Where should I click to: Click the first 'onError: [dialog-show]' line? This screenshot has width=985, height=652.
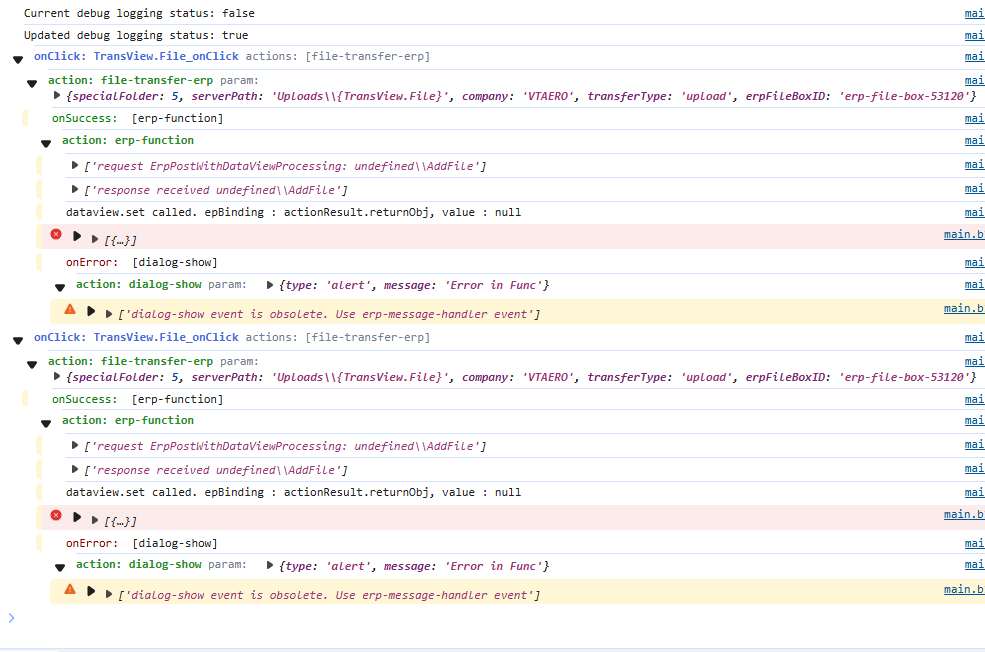[x=141, y=263]
